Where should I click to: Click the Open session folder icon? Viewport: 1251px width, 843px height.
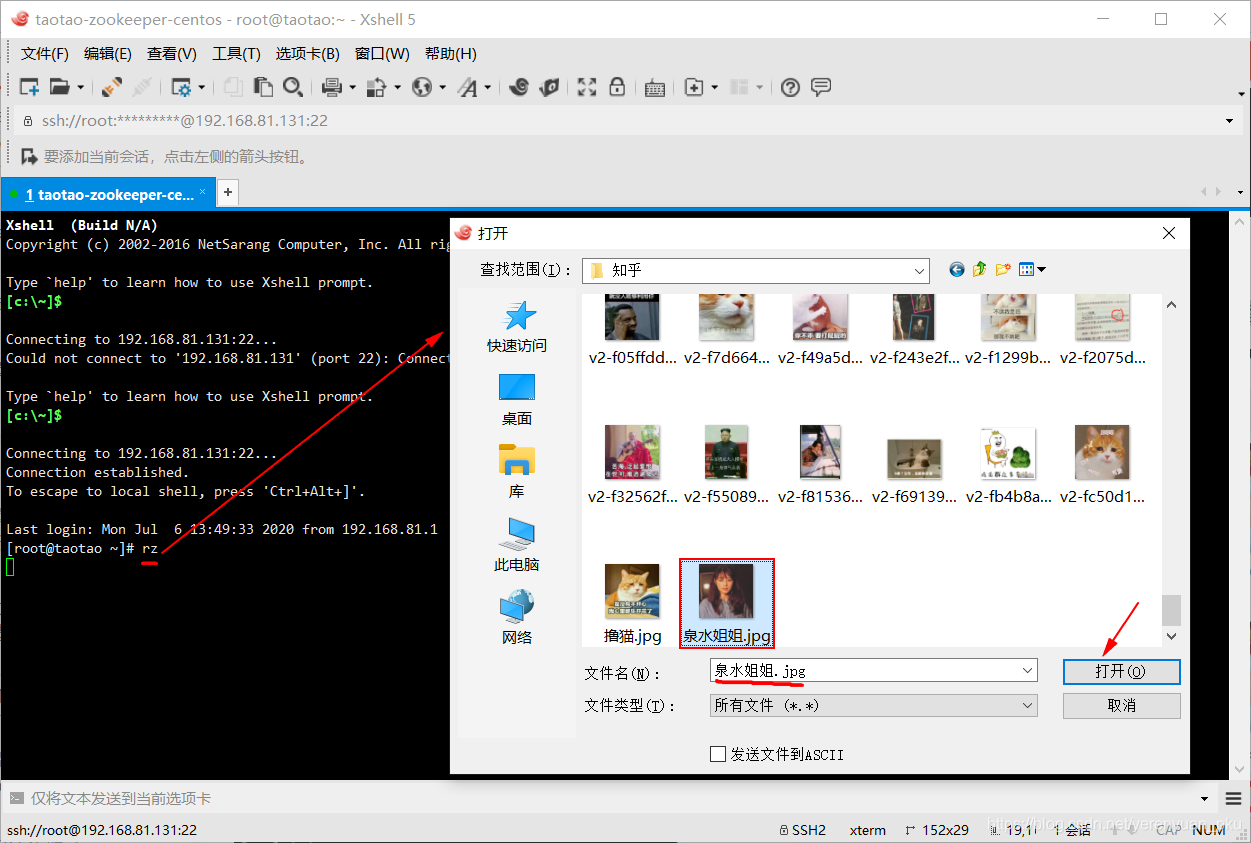pos(60,87)
